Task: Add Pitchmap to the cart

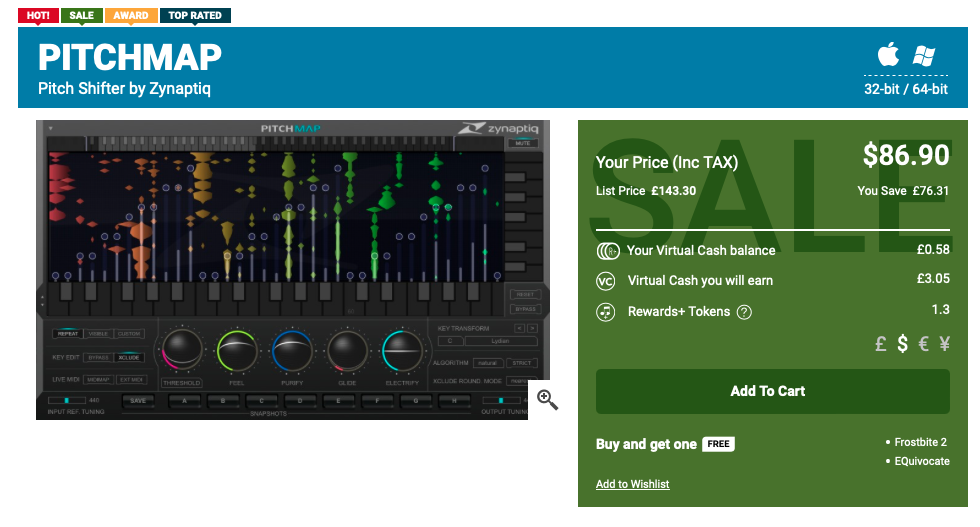Action: 772,391
